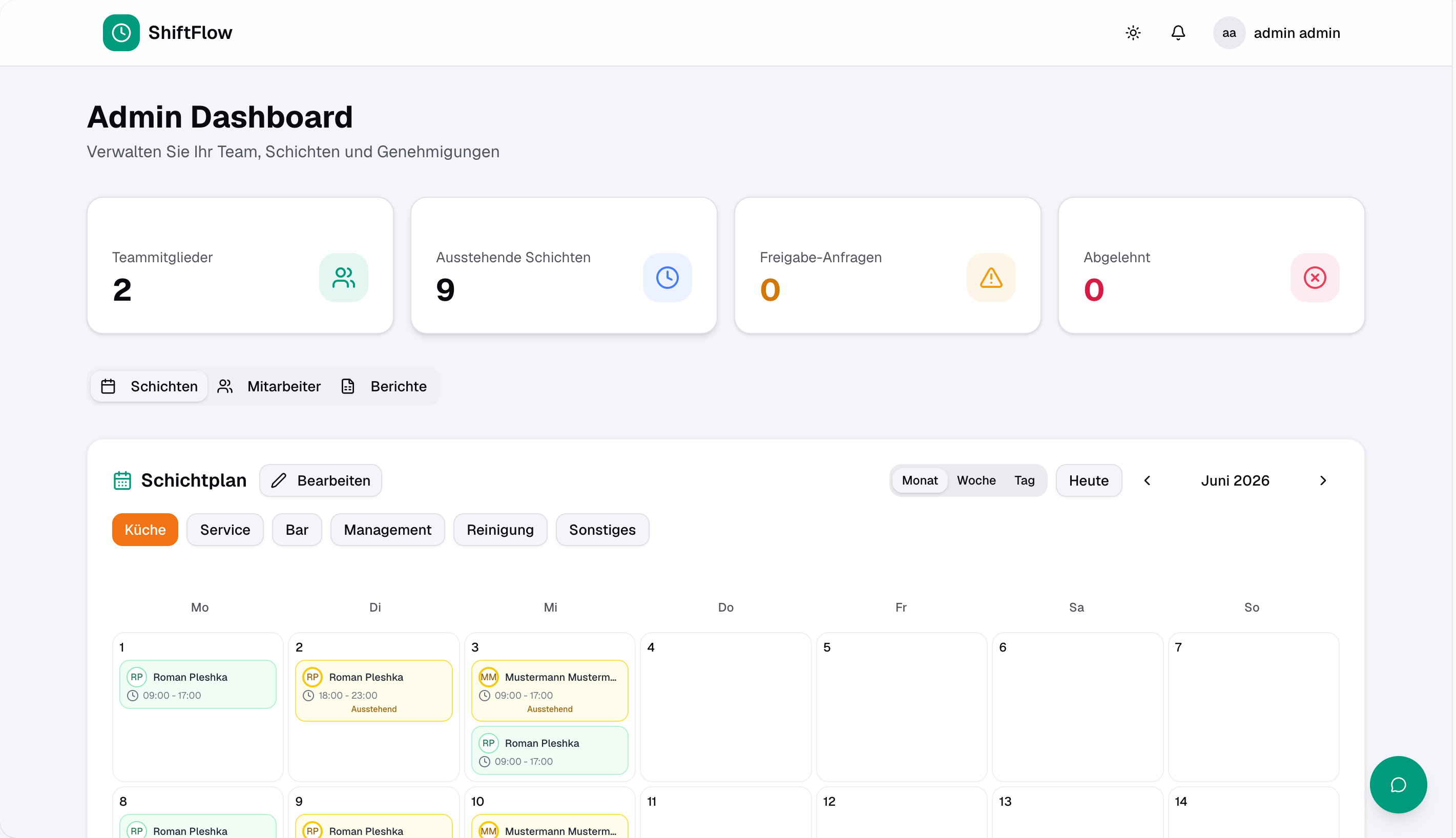Open notifications via the bell icon

pos(1178,33)
